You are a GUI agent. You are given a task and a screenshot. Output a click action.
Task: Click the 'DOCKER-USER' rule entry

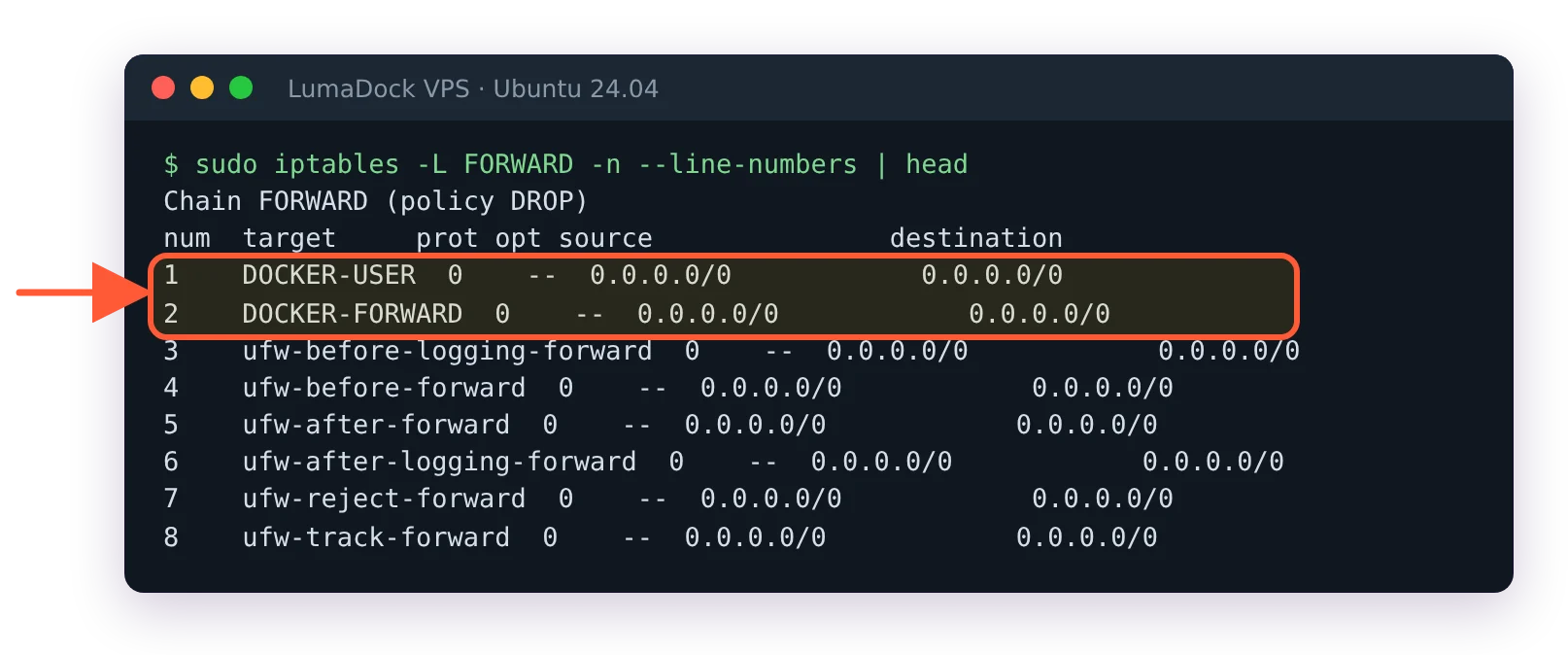coord(329,275)
